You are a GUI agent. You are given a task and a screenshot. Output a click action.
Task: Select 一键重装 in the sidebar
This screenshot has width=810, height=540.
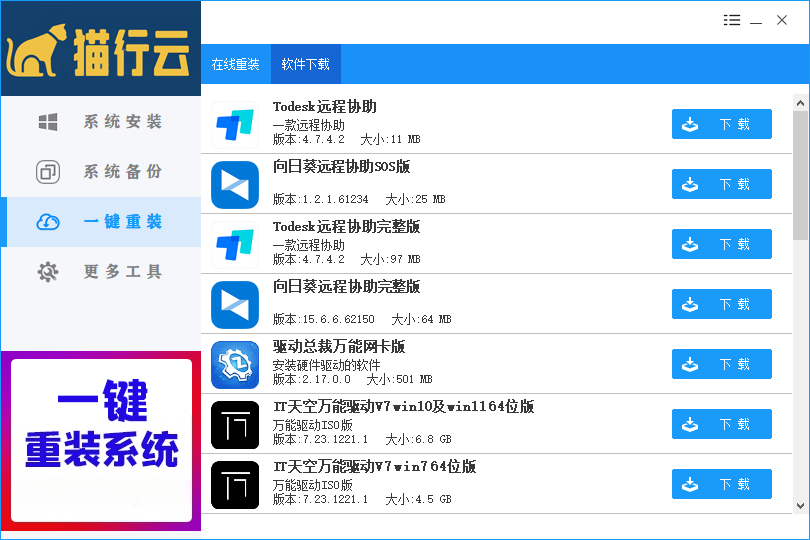[100, 222]
